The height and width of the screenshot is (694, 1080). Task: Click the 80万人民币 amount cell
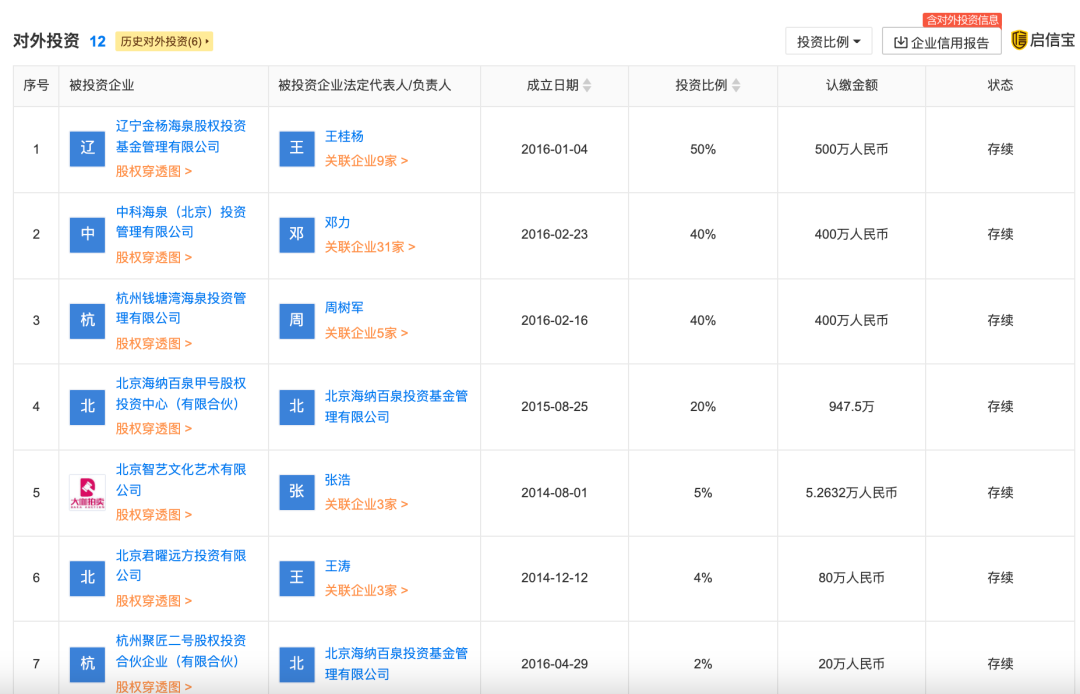click(851, 578)
